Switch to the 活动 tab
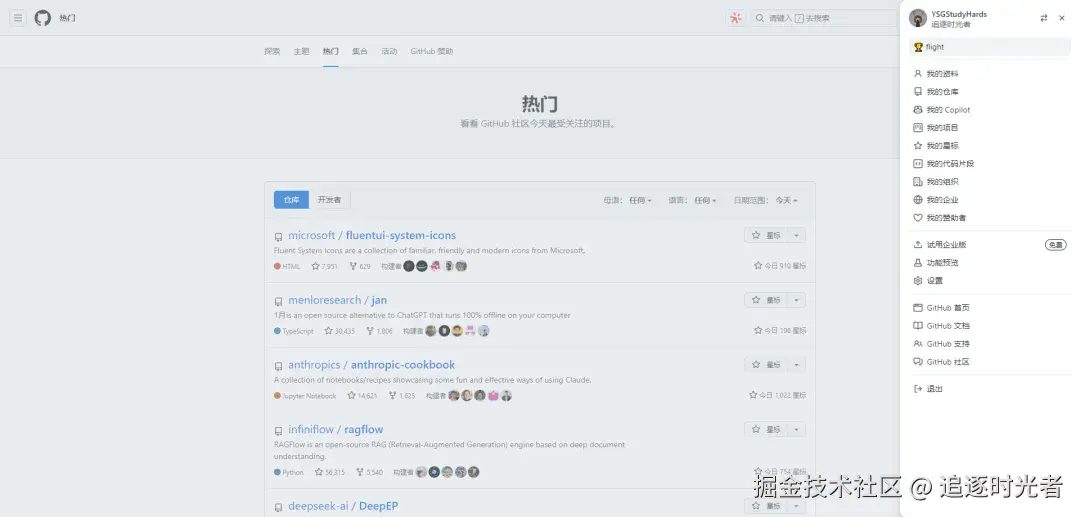Image resolution: width=1080 pixels, height=517 pixels. (x=389, y=52)
